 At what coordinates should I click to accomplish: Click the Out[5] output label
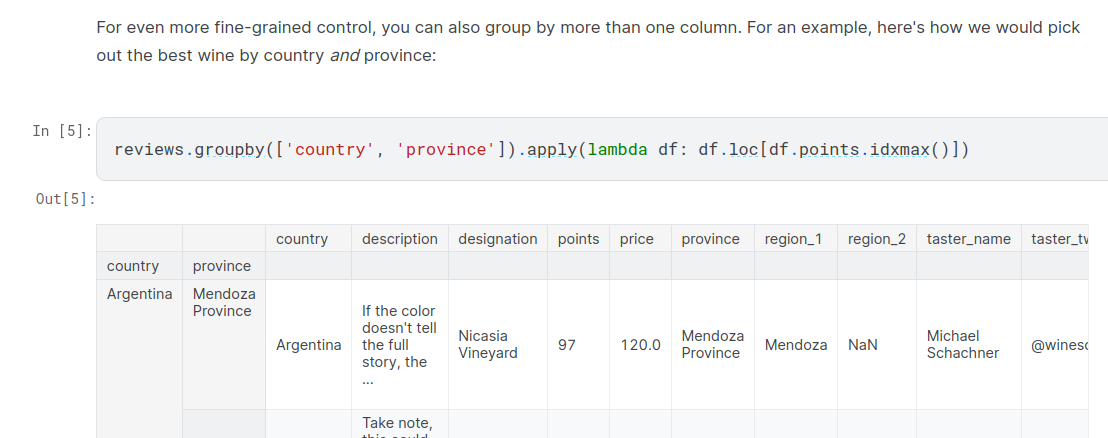65,198
